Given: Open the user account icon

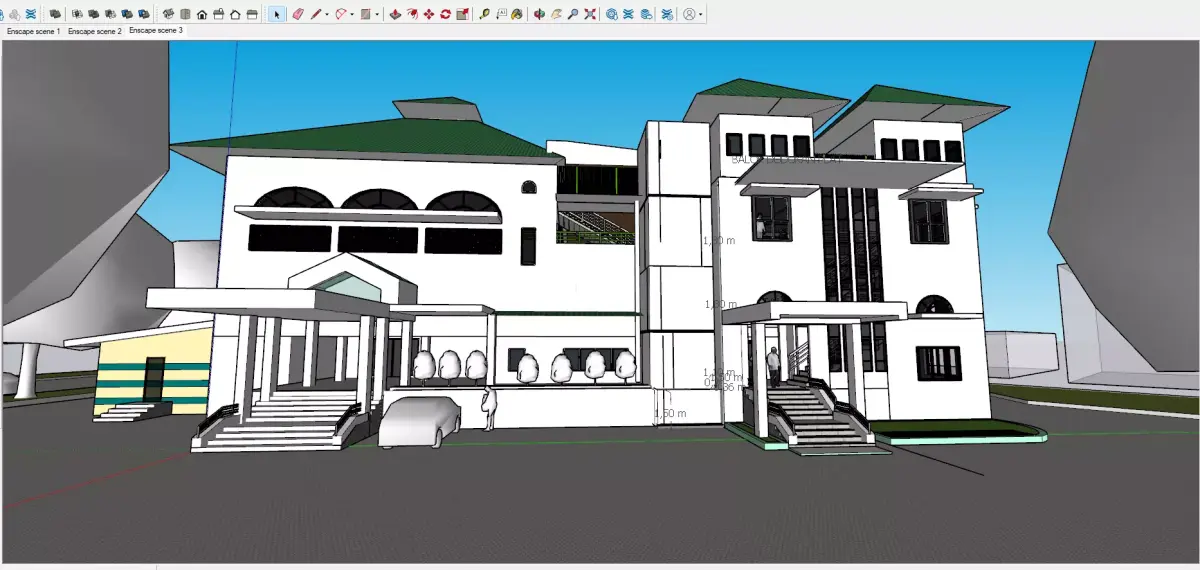Looking at the screenshot, I should click(689, 14).
